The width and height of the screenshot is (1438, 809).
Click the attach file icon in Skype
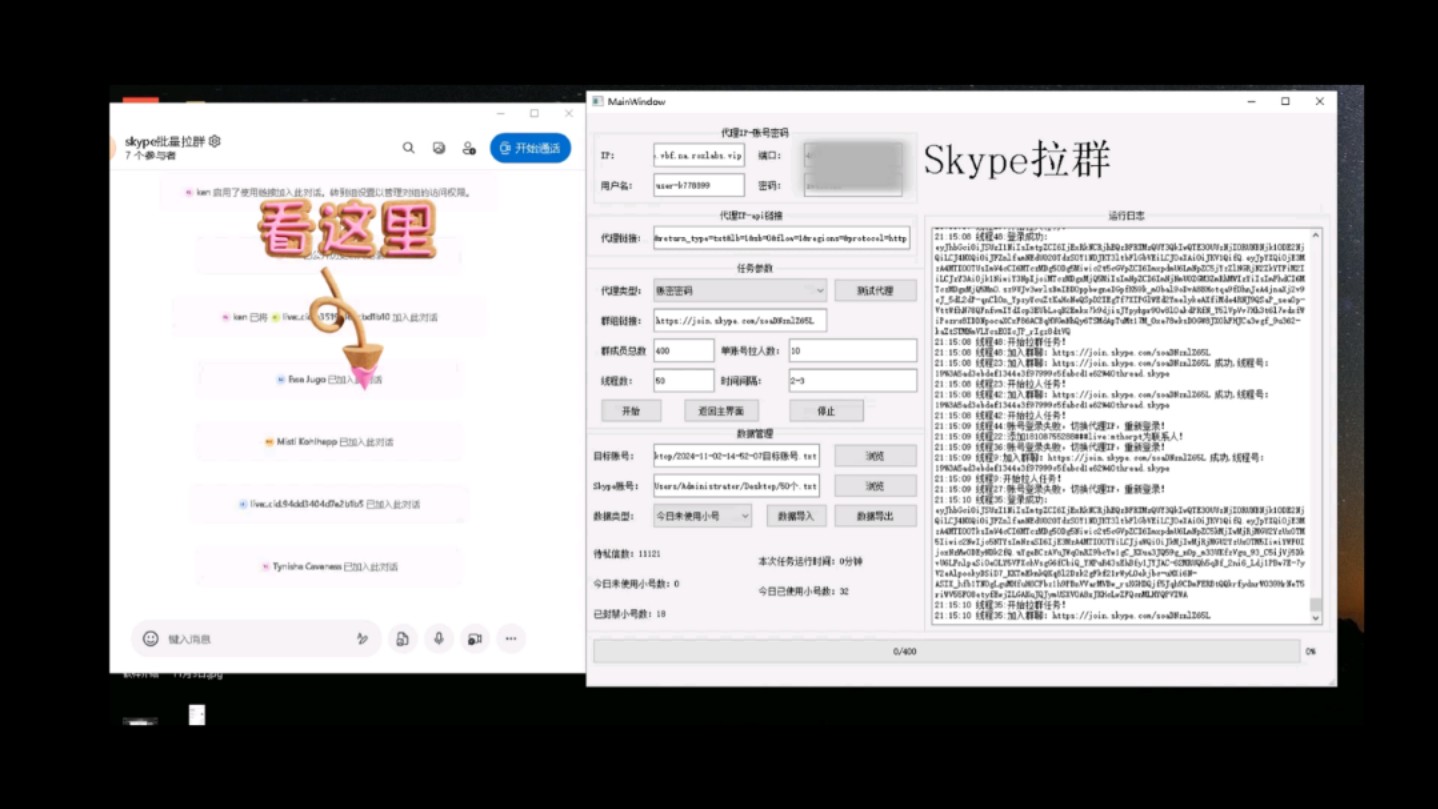[x=402, y=638]
